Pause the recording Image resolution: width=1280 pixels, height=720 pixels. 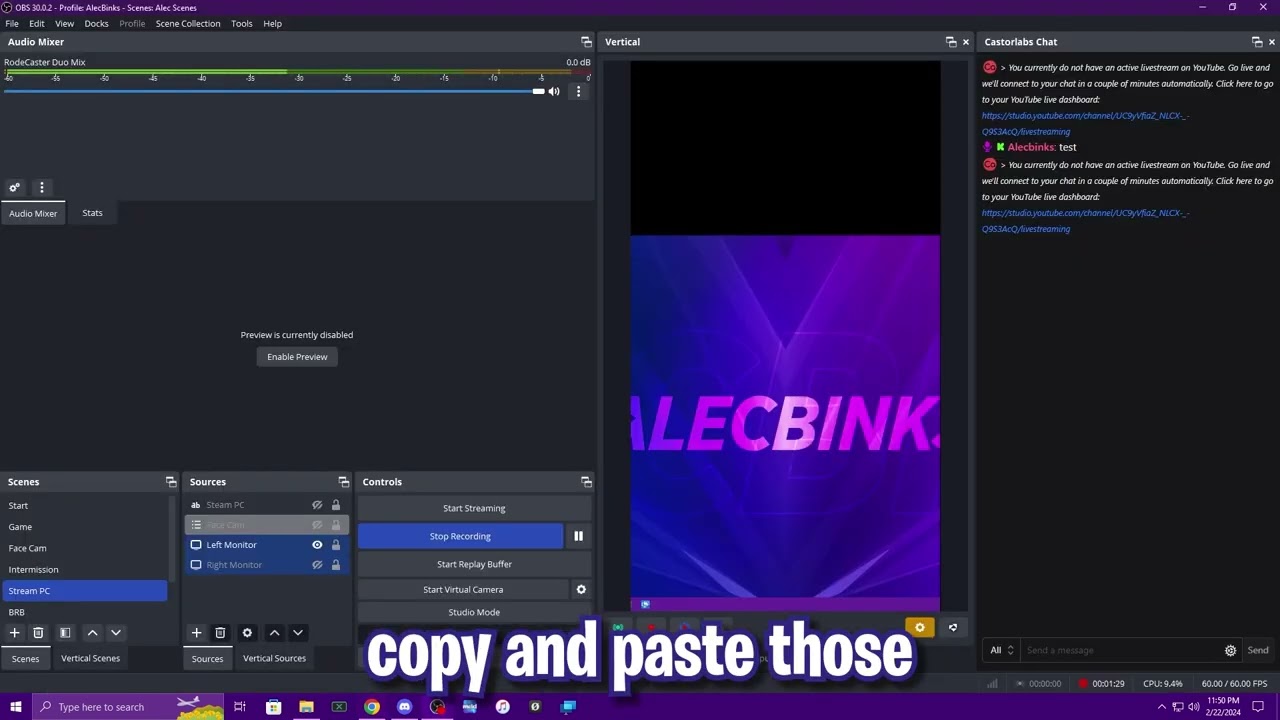[x=578, y=536]
